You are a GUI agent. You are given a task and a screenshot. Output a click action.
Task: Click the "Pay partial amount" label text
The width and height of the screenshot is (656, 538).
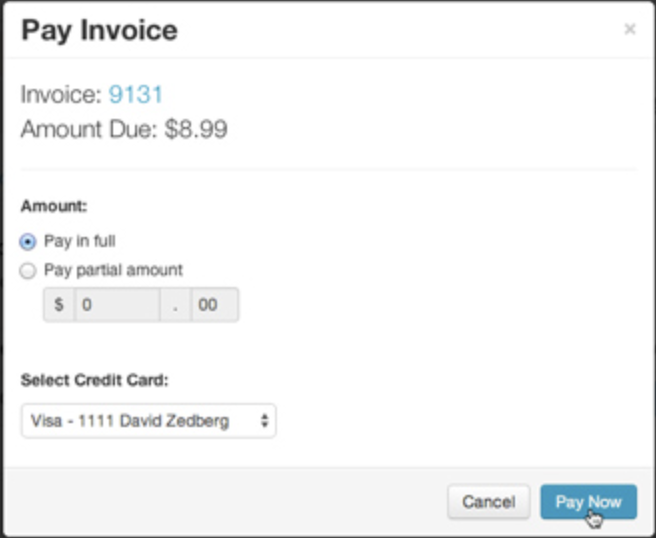point(113,270)
